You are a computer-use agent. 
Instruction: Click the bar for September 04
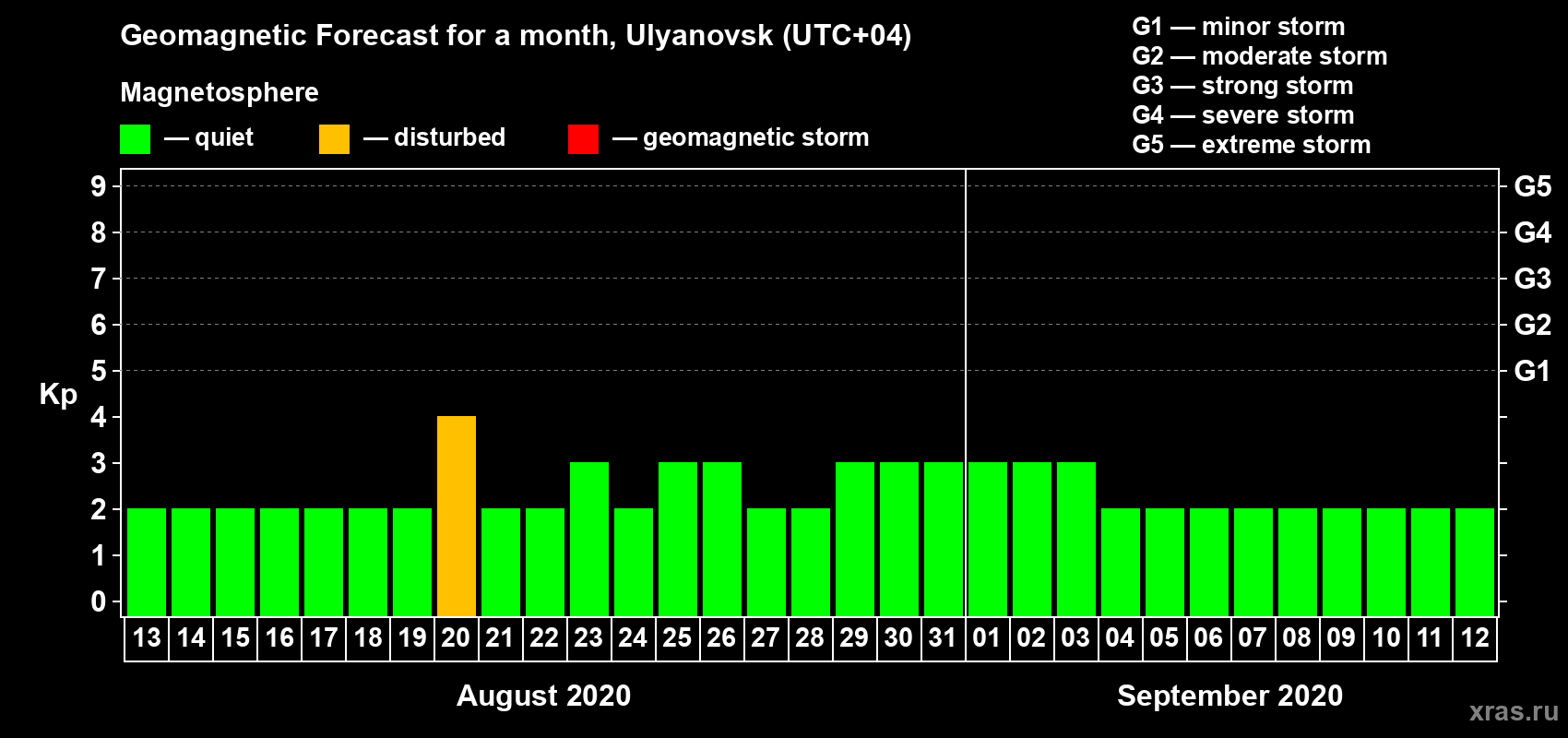[x=1121, y=562]
